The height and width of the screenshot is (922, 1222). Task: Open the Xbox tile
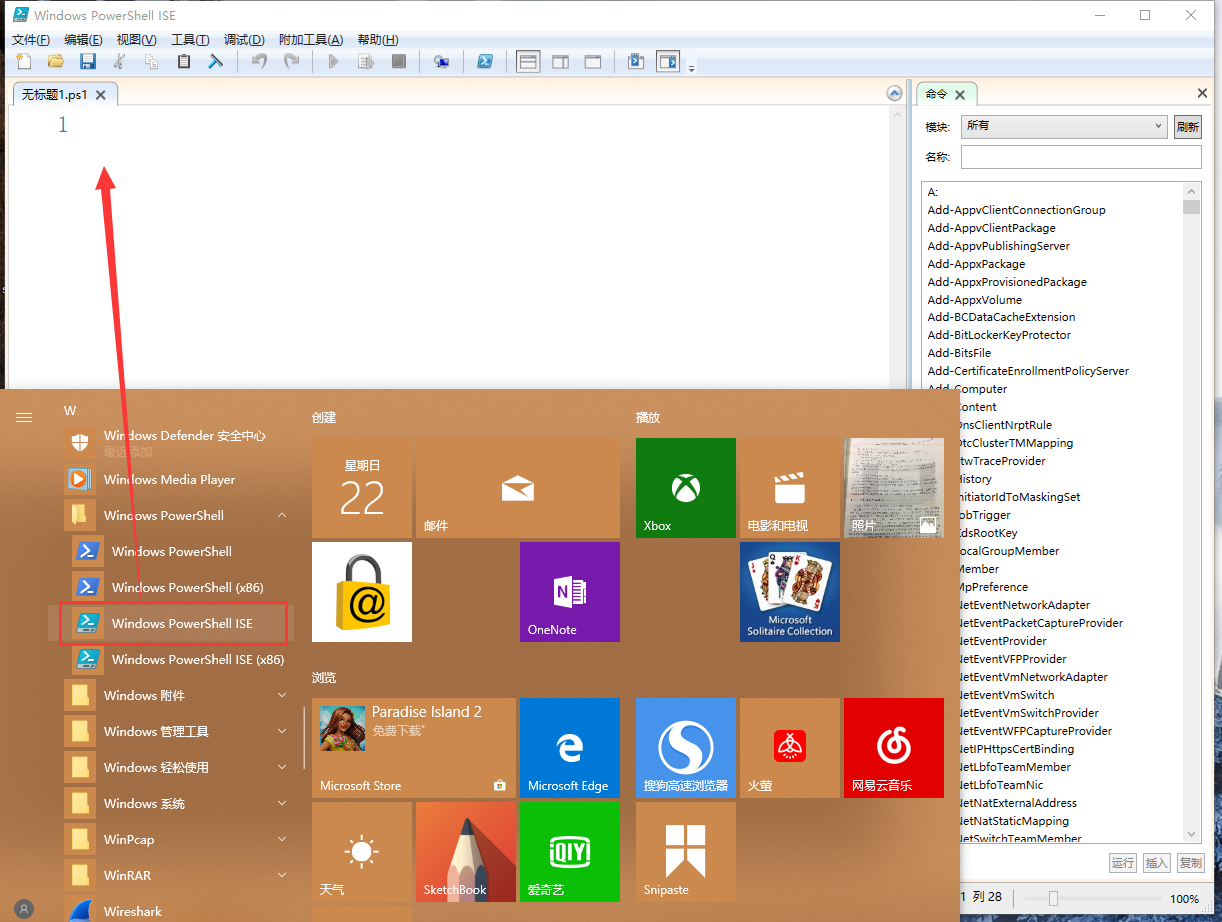[686, 488]
